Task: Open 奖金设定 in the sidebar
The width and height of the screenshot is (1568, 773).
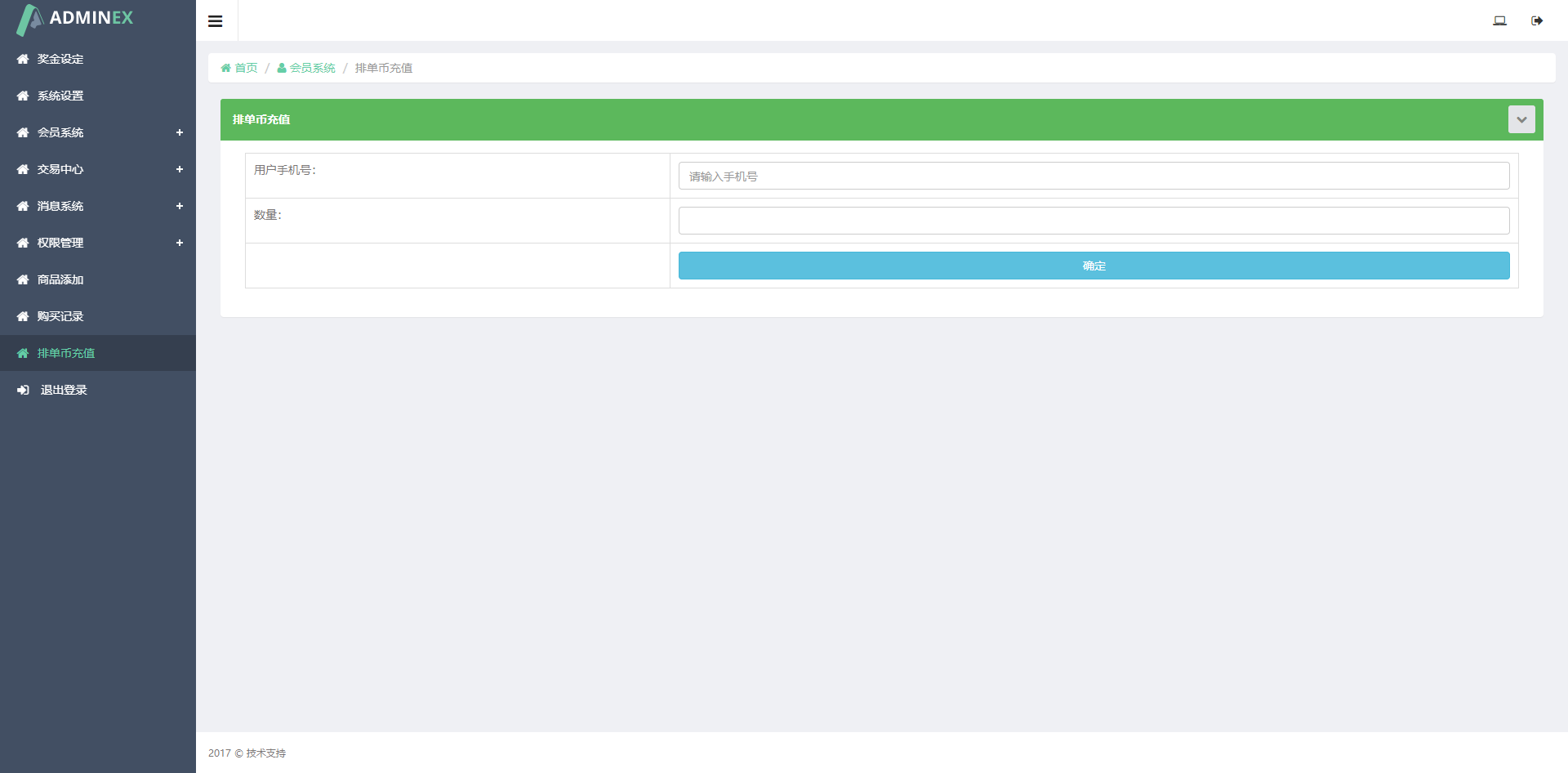Action: (x=98, y=59)
